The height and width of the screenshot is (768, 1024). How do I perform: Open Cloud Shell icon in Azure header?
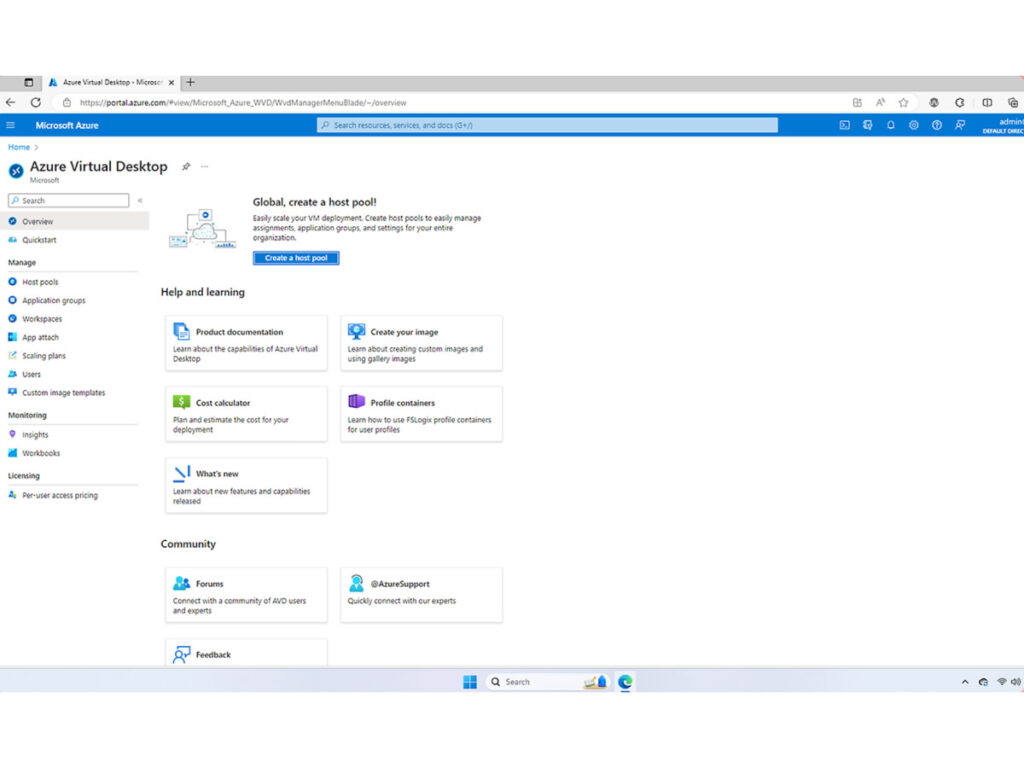click(x=844, y=125)
